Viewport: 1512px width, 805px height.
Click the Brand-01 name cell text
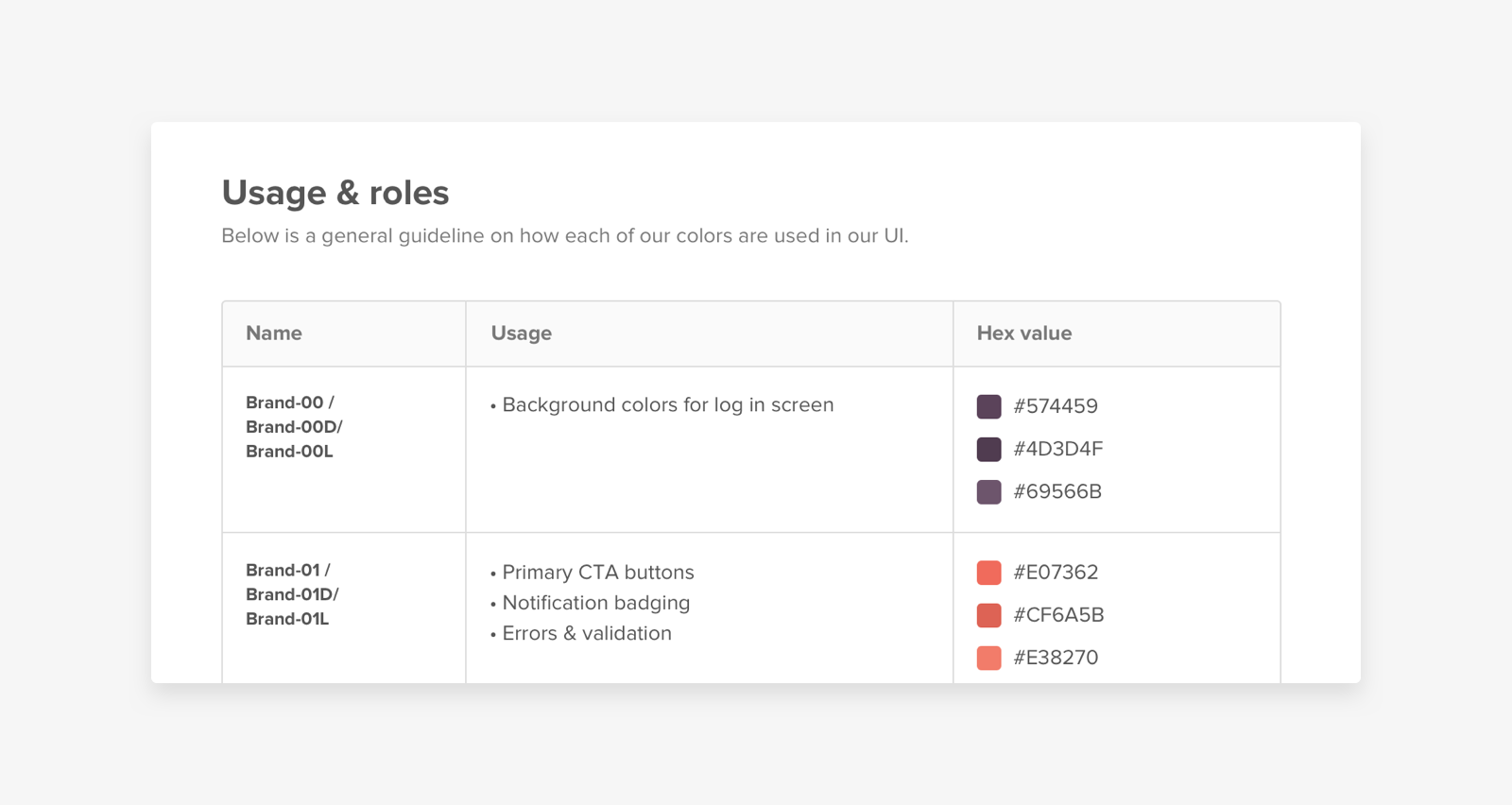click(291, 594)
